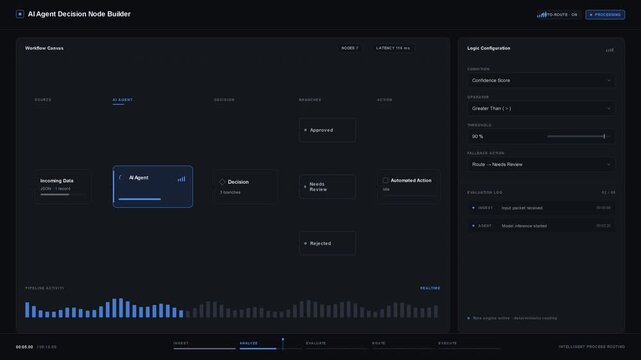Click the dot marker on Approved branch
This screenshot has width=641, height=360.
pos(305,130)
